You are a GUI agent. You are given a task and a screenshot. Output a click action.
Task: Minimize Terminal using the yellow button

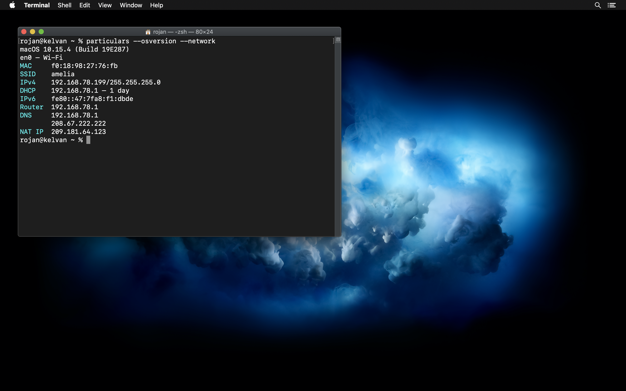pos(32,32)
